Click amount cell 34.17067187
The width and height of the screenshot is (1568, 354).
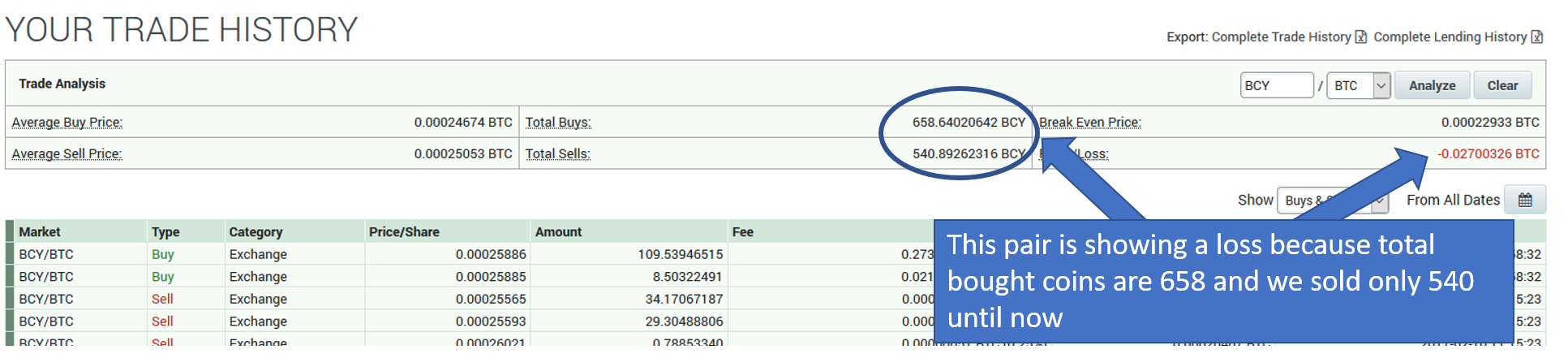pos(684,300)
